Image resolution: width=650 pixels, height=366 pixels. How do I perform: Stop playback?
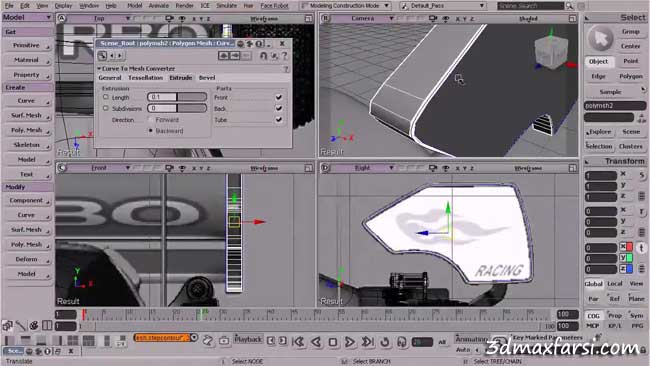(333, 342)
